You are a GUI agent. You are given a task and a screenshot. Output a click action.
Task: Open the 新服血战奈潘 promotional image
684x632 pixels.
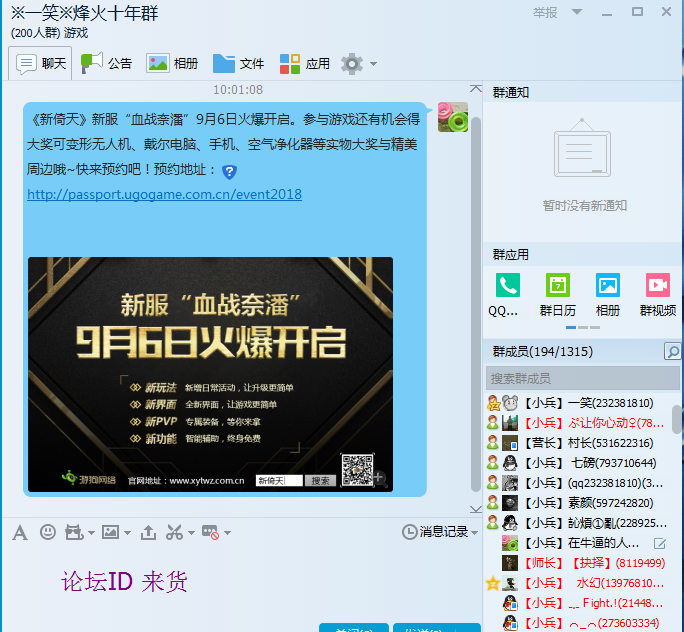pos(210,375)
